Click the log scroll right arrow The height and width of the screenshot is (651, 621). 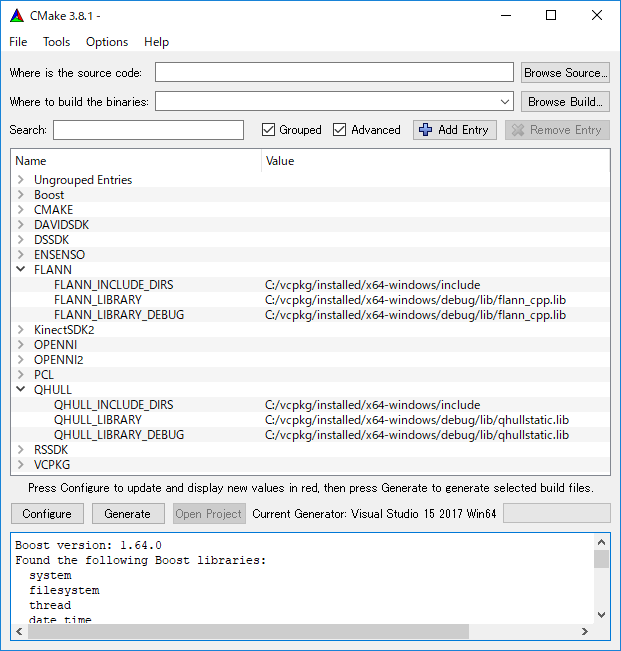tap(584, 631)
